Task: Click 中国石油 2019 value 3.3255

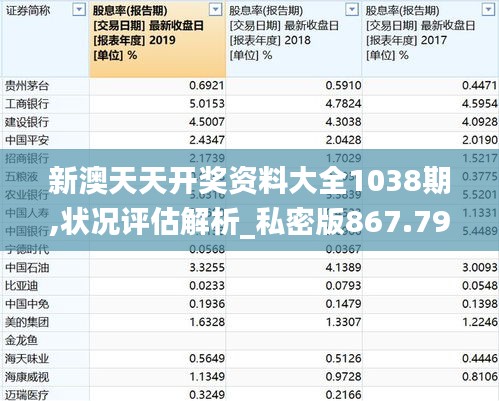Action: [207, 267]
